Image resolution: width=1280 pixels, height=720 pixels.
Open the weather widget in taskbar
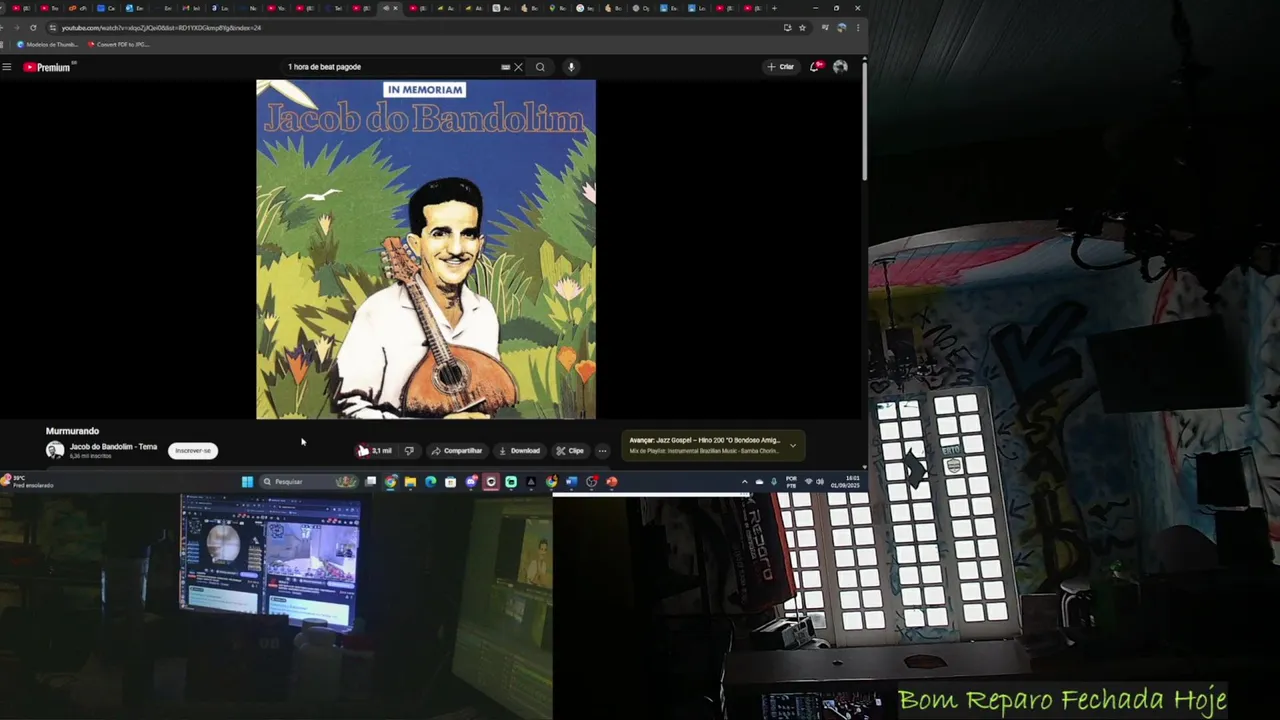click(x=28, y=481)
